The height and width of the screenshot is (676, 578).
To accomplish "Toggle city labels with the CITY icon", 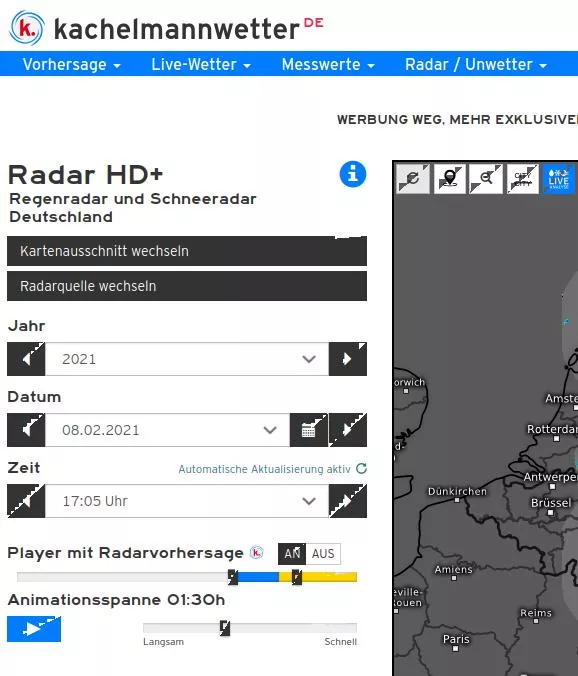I will [522, 178].
